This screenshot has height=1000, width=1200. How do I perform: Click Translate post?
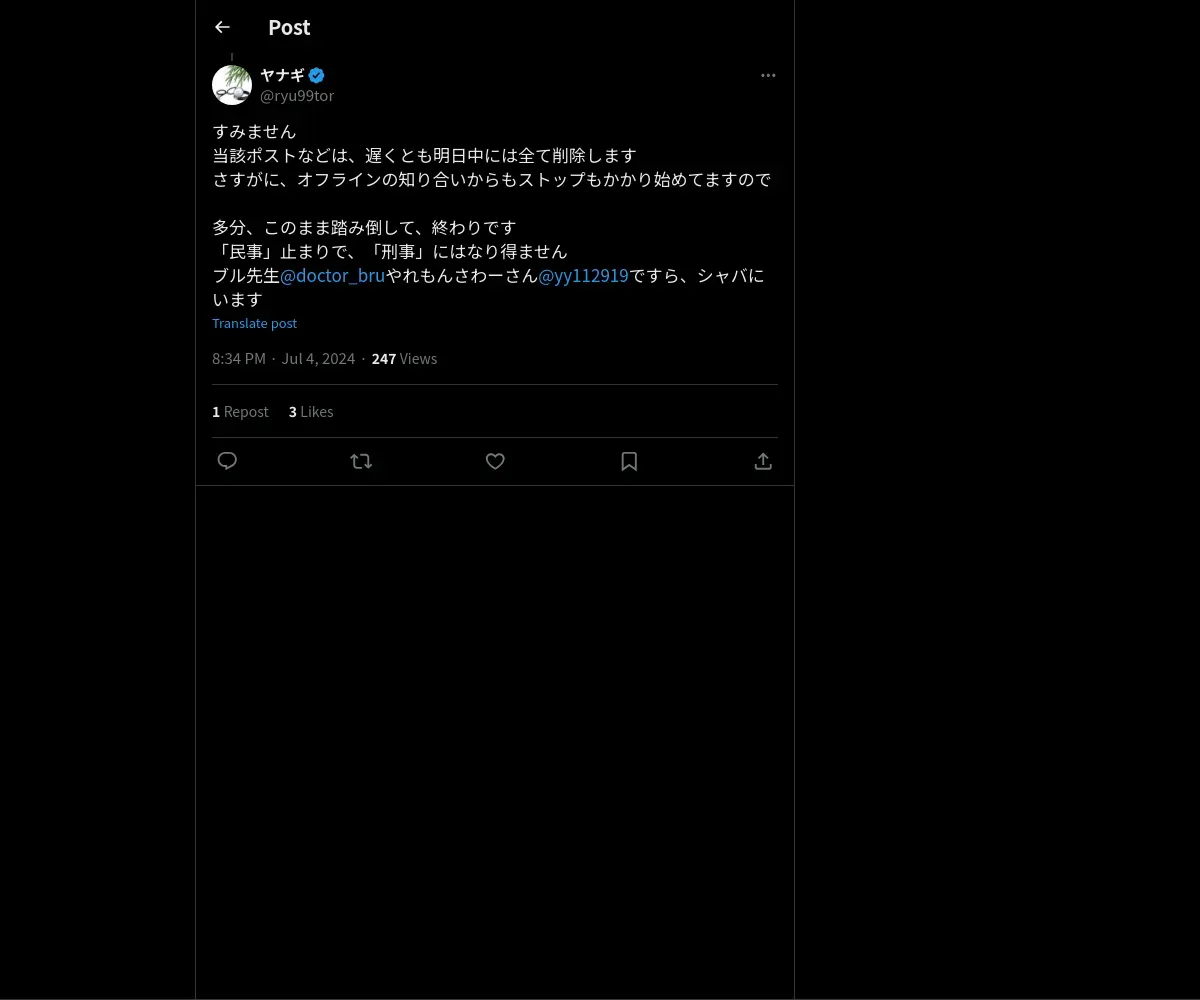coord(254,323)
